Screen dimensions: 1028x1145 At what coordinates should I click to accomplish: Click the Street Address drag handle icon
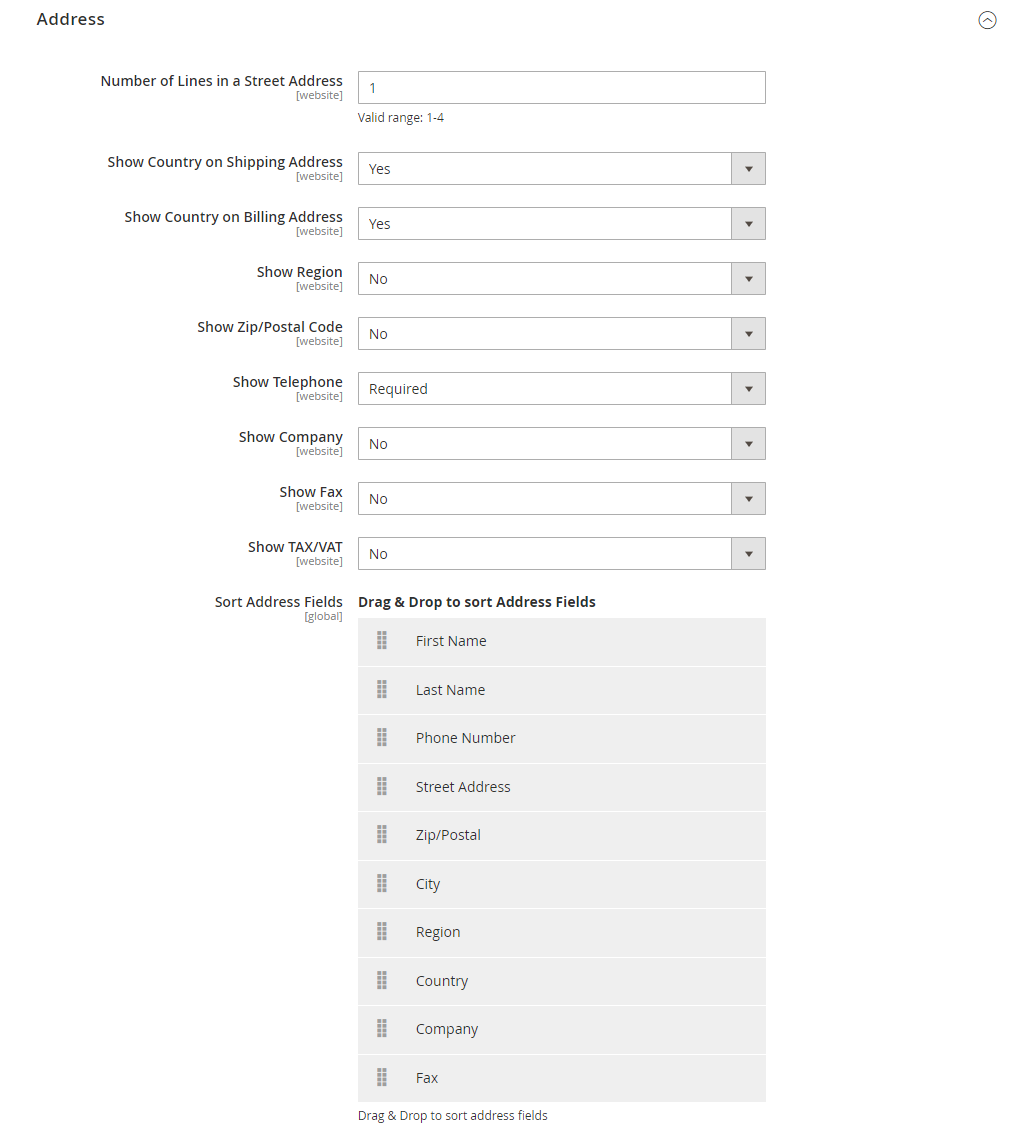(382, 786)
